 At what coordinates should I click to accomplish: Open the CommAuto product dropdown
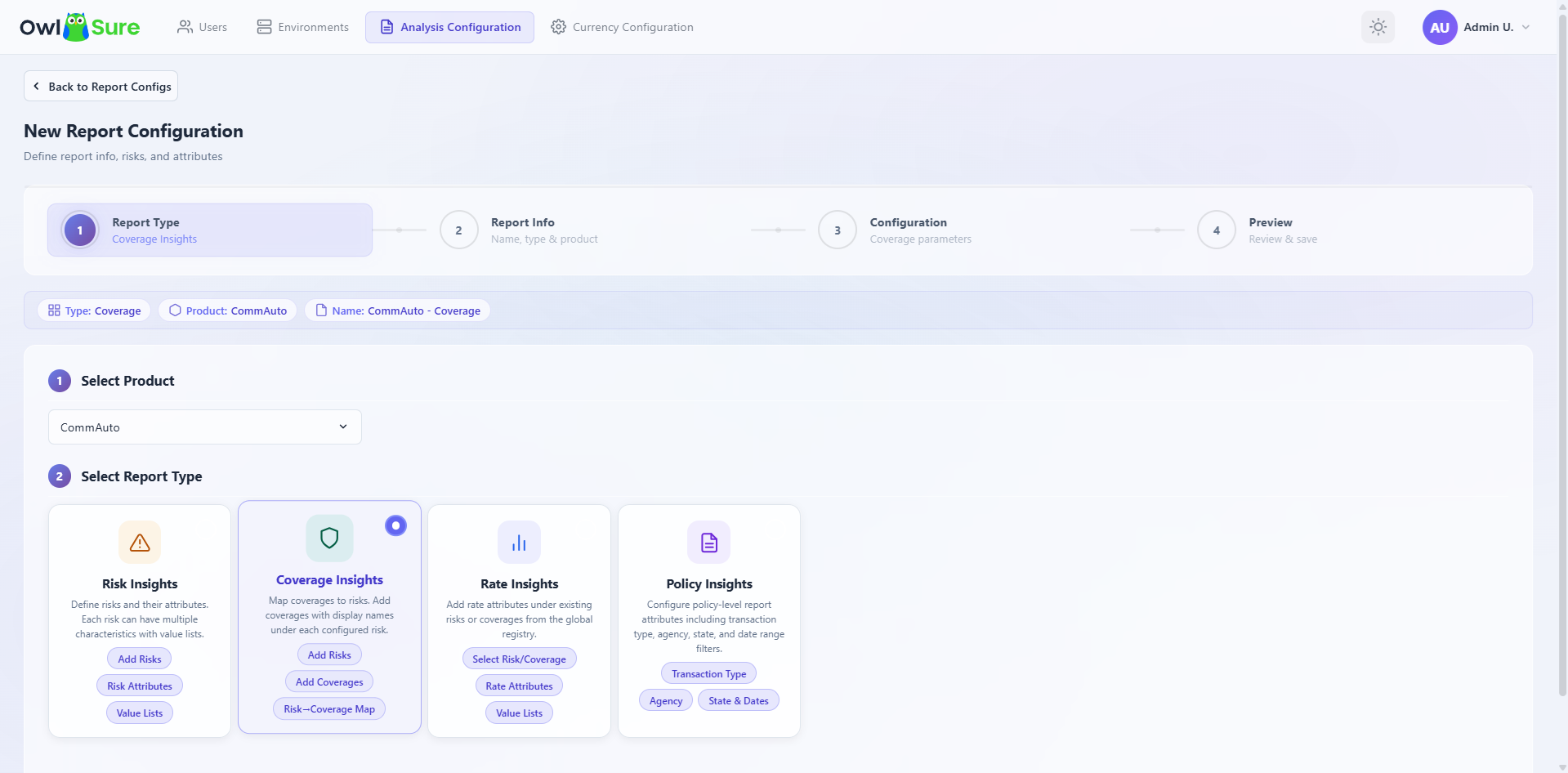click(205, 427)
